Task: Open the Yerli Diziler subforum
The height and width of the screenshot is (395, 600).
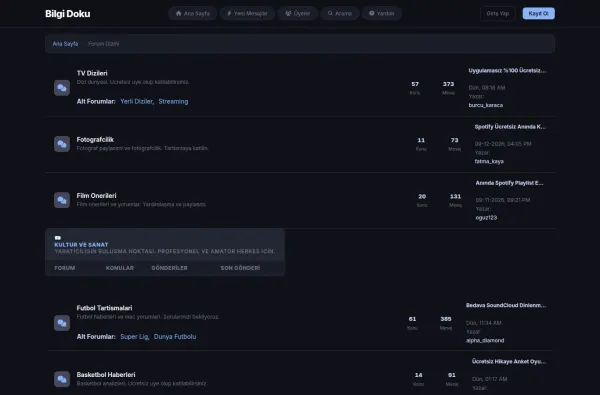Action: 137,101
